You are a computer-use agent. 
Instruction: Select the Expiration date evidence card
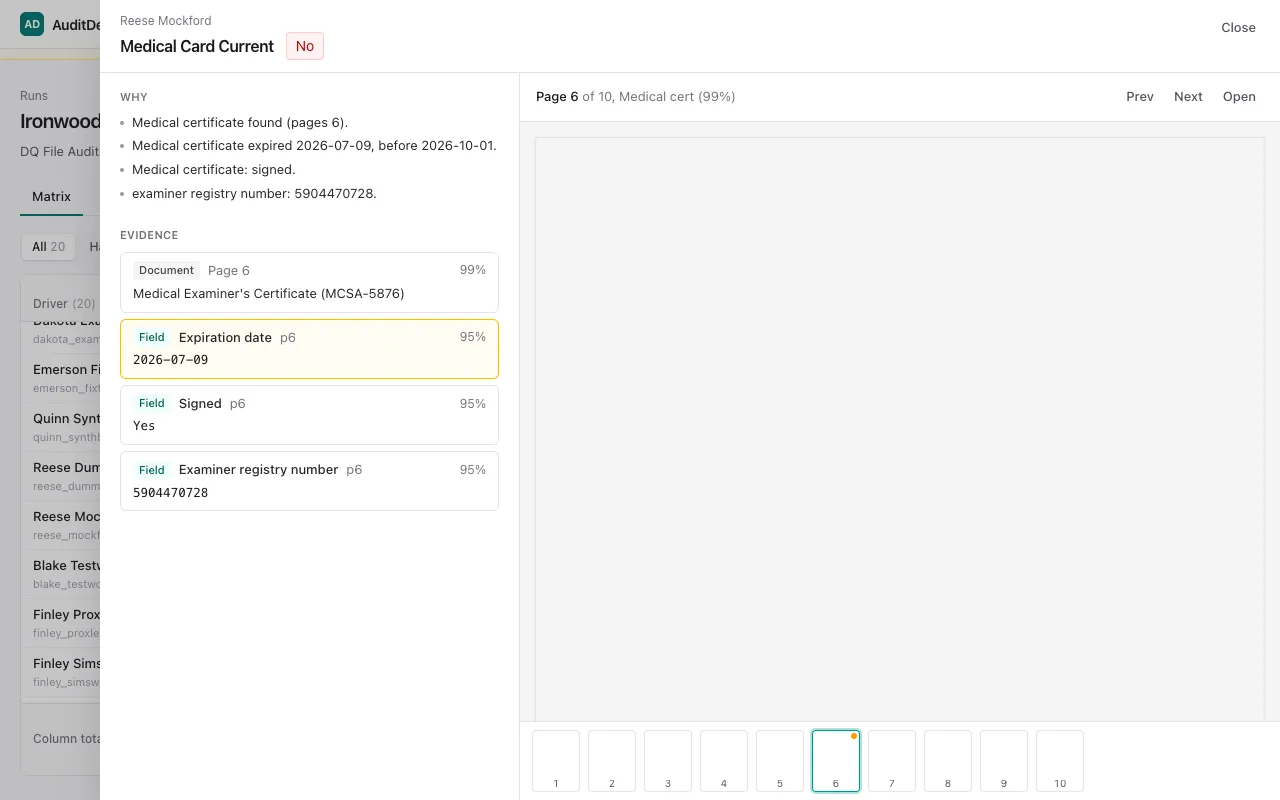point(309,349)
